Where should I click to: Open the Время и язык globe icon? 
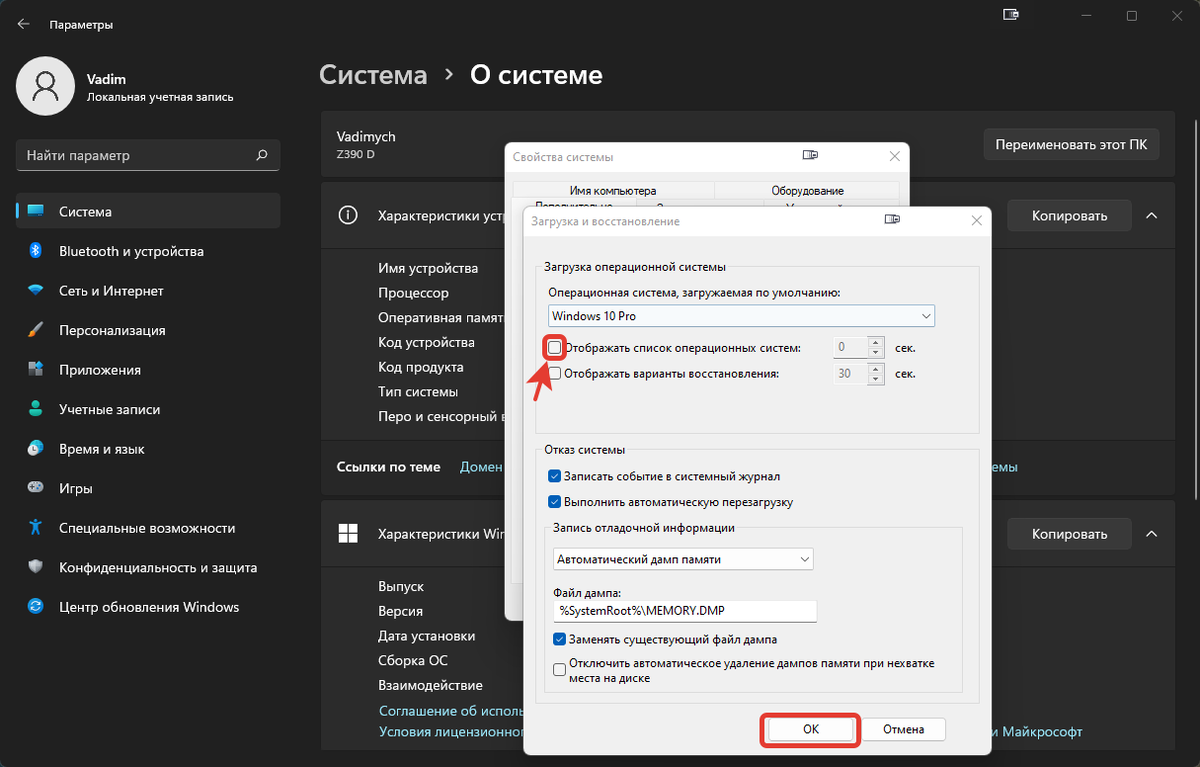[x=36, y=449]
